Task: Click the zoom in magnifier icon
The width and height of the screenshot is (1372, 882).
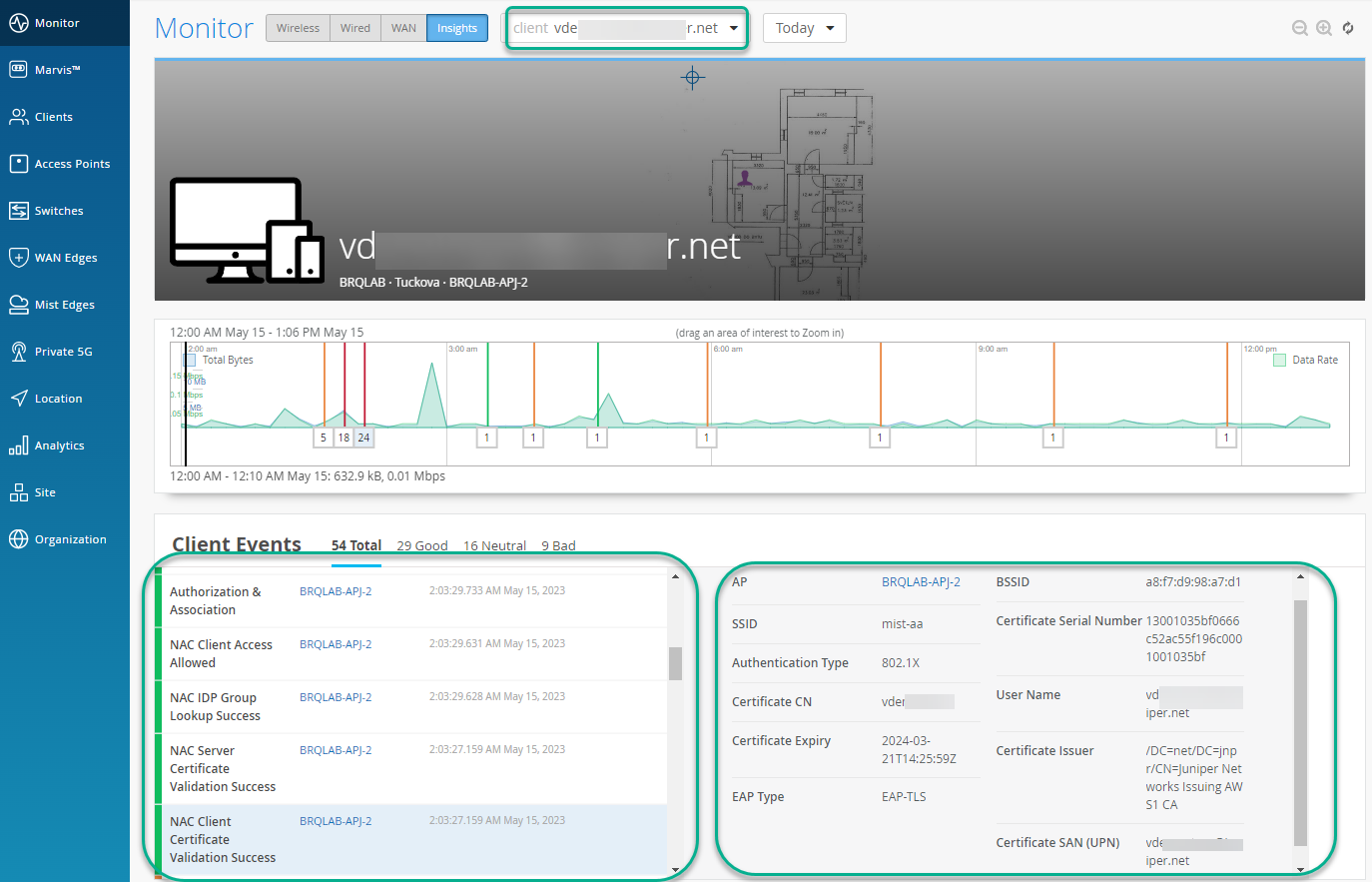Action: pyautogui.click(x=1323, y=28)
